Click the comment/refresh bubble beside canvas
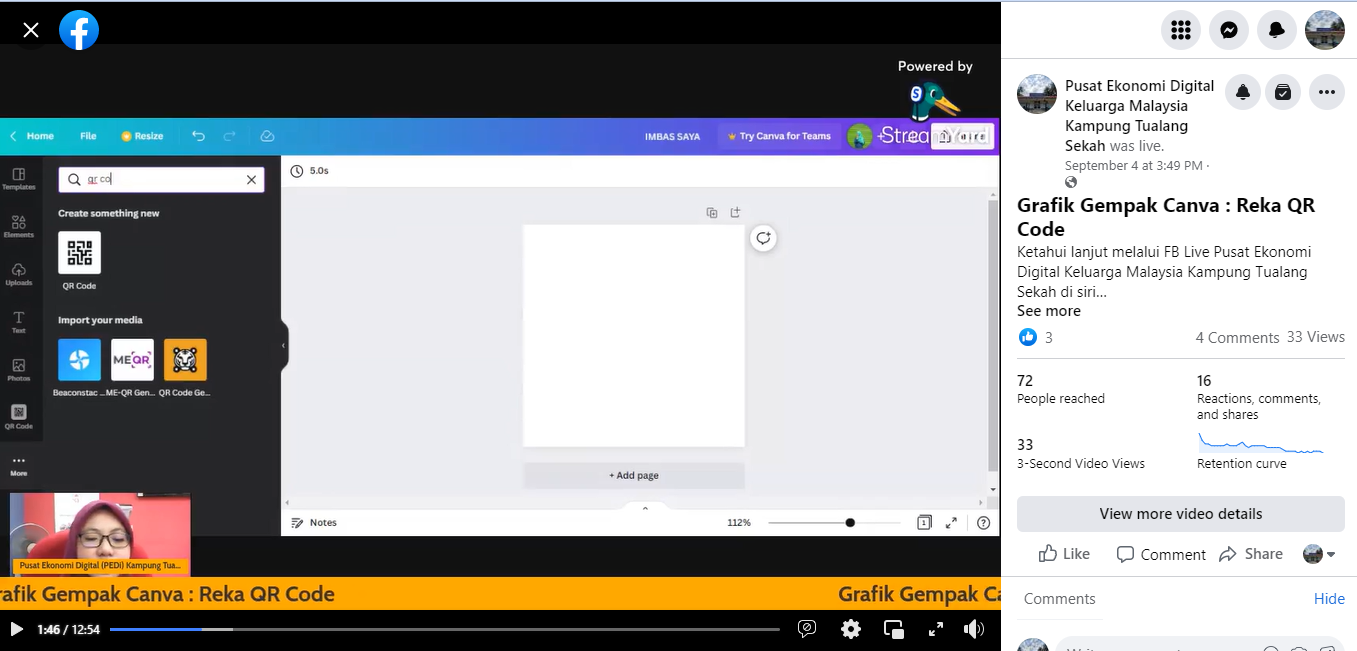The width and height of the screenshot is (1357, 651). tap(763, 238)
